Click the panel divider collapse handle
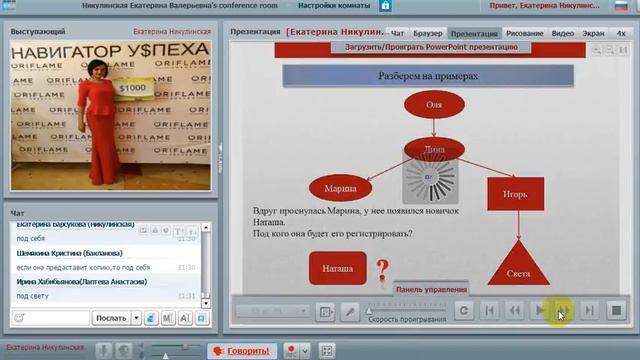The height and width of the screenshot is (360, 640). tap(220, 158)
